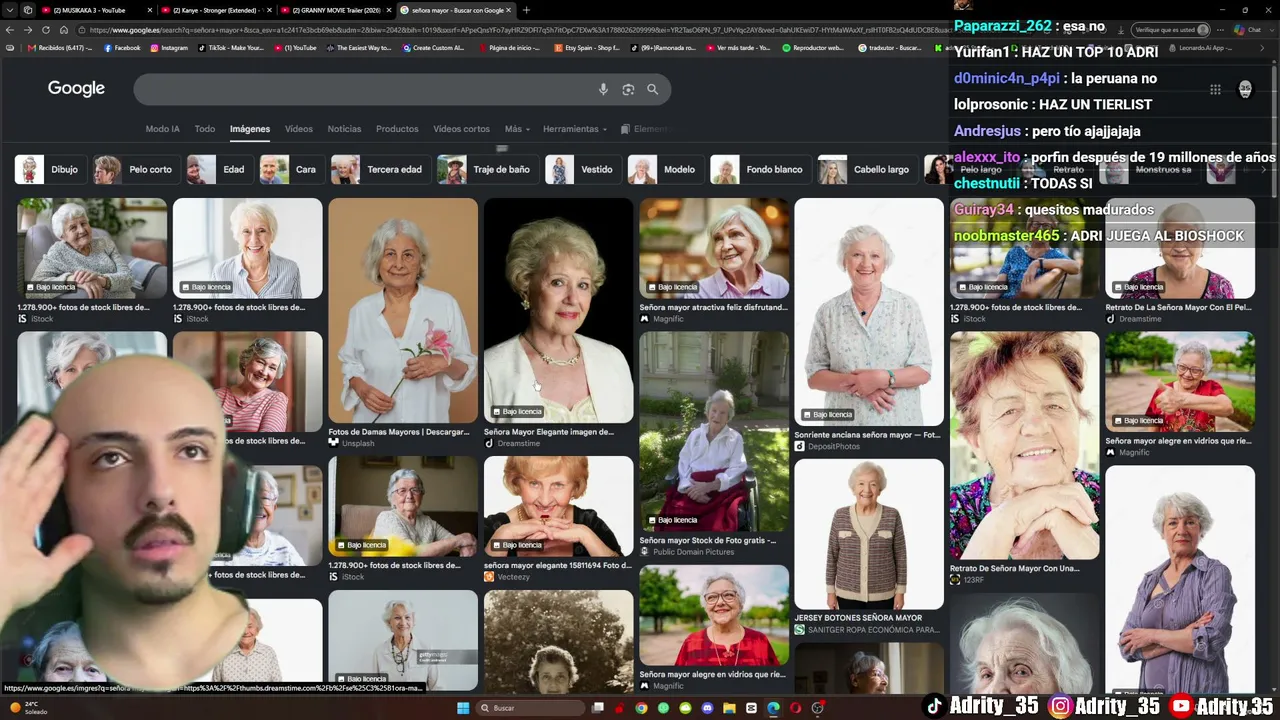Open Task View from the taskbar
This screenshot has width=1280, height=720.
point(598,708)
